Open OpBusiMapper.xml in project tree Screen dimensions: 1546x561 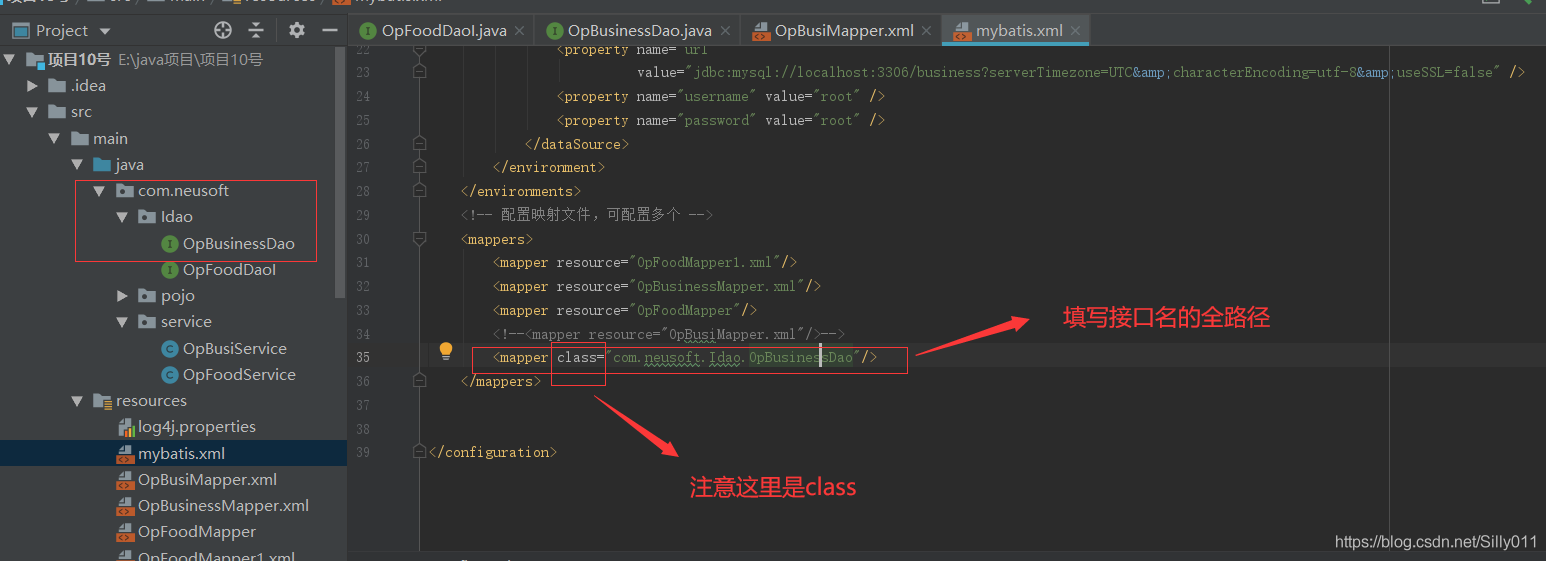coord(207,479)
